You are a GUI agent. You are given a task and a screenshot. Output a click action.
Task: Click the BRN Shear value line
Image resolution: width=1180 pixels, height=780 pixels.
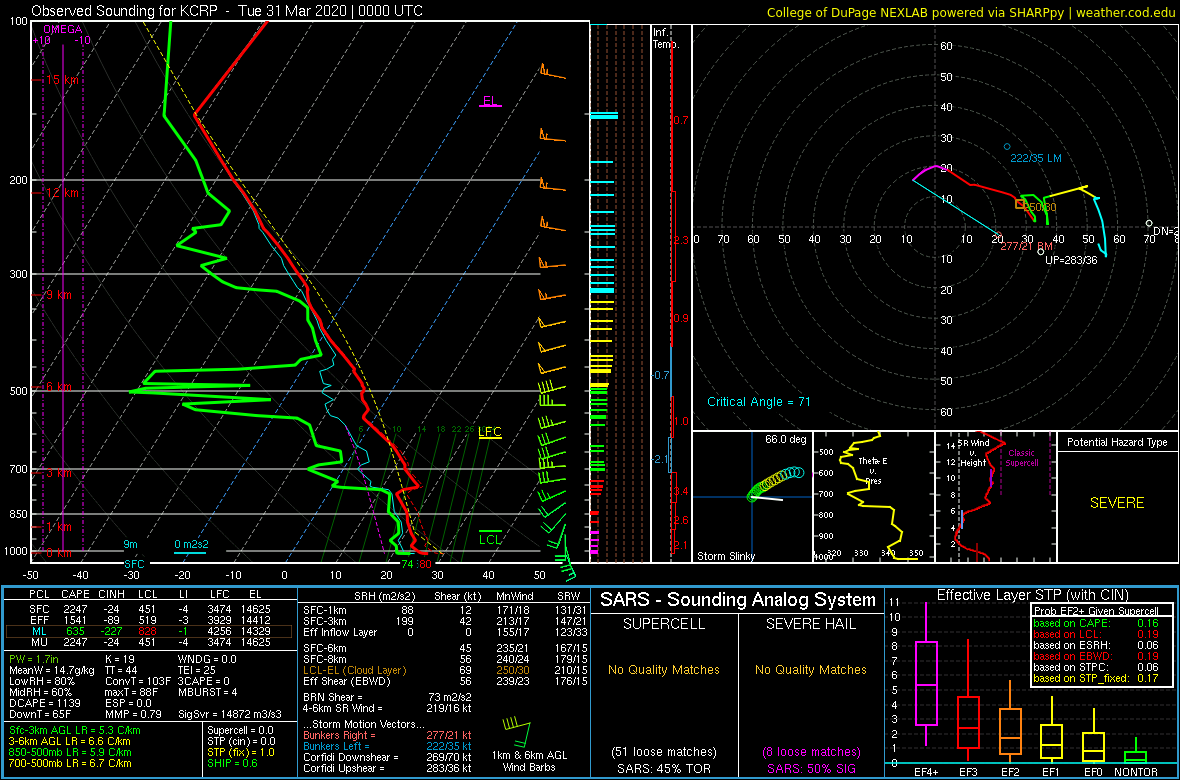click(390, 699)
